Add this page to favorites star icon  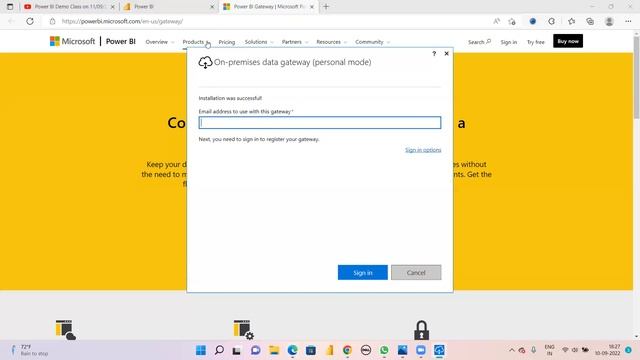pos(512,21)
